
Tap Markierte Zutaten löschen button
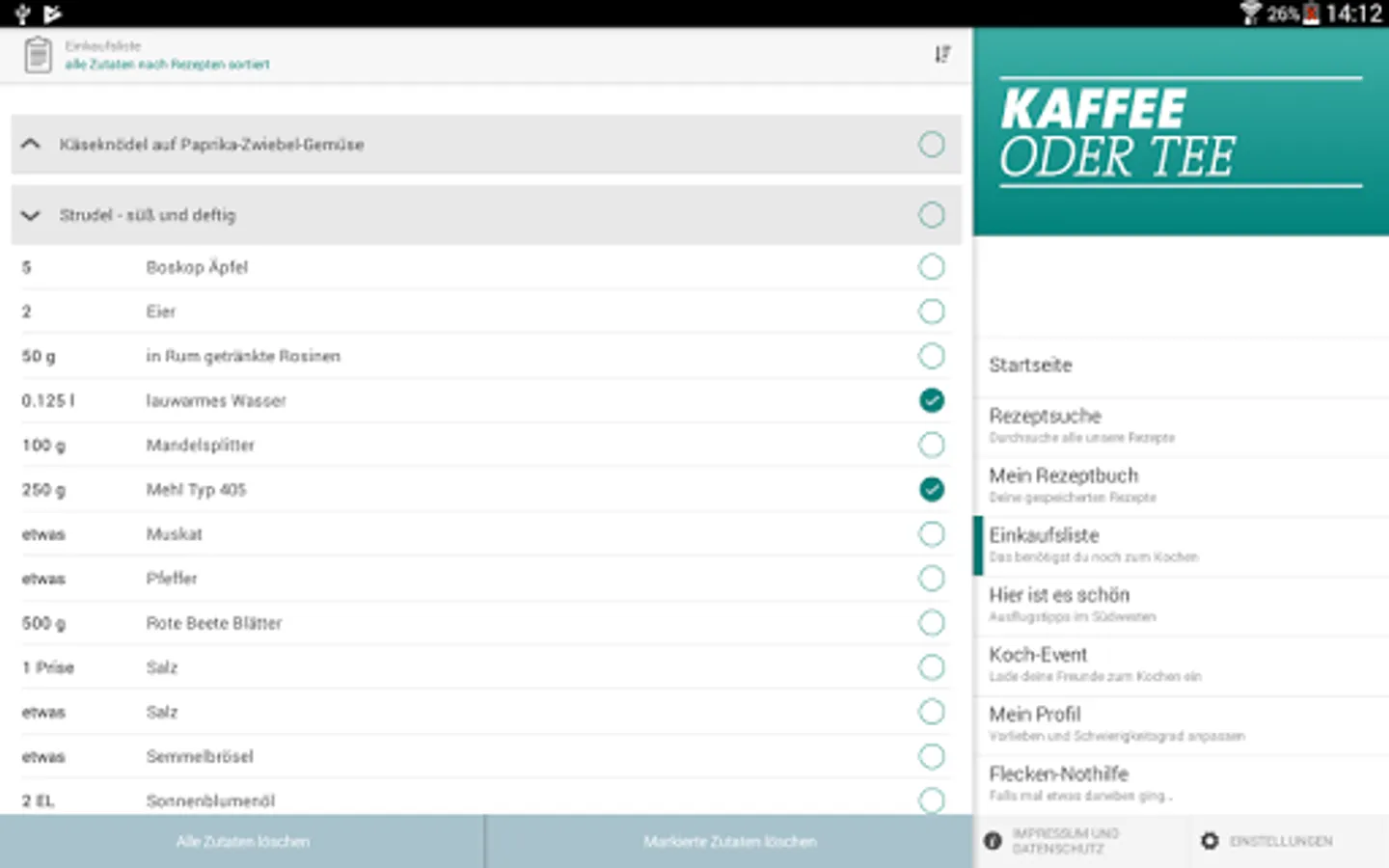pos(729,842)
